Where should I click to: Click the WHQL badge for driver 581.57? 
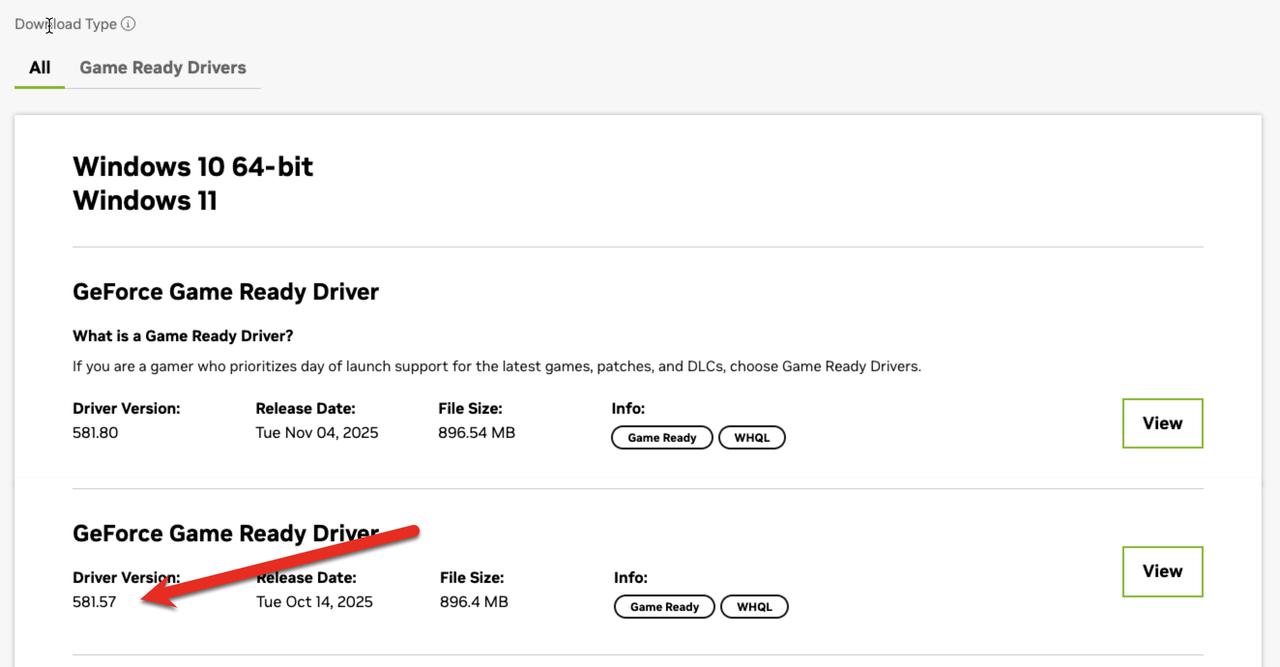754,607
